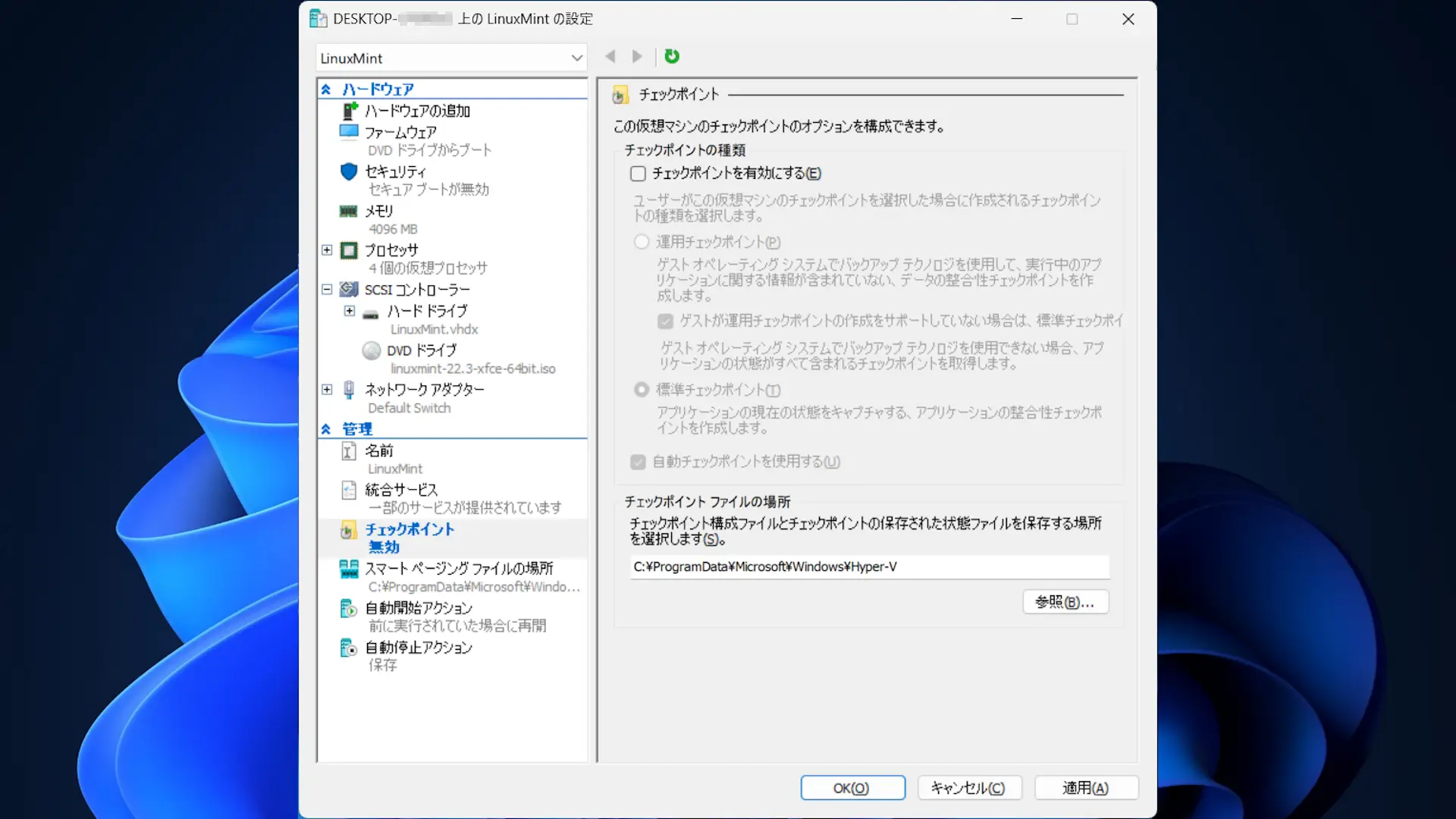Click the スマート ページング ファイルの場所 icon

coord(349,568)
